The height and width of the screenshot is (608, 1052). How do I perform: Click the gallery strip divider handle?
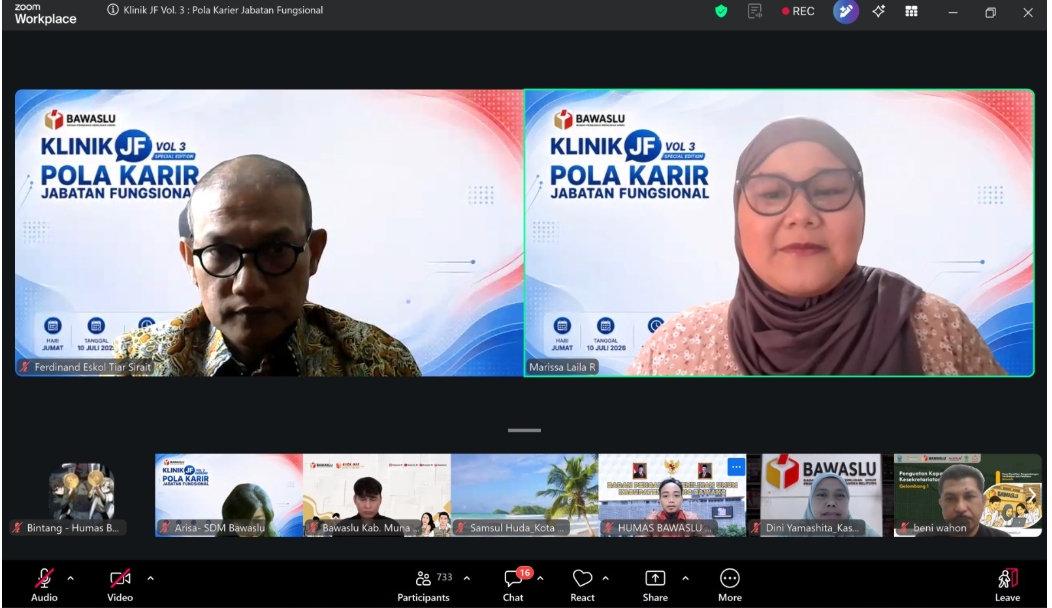pos(524,430)
